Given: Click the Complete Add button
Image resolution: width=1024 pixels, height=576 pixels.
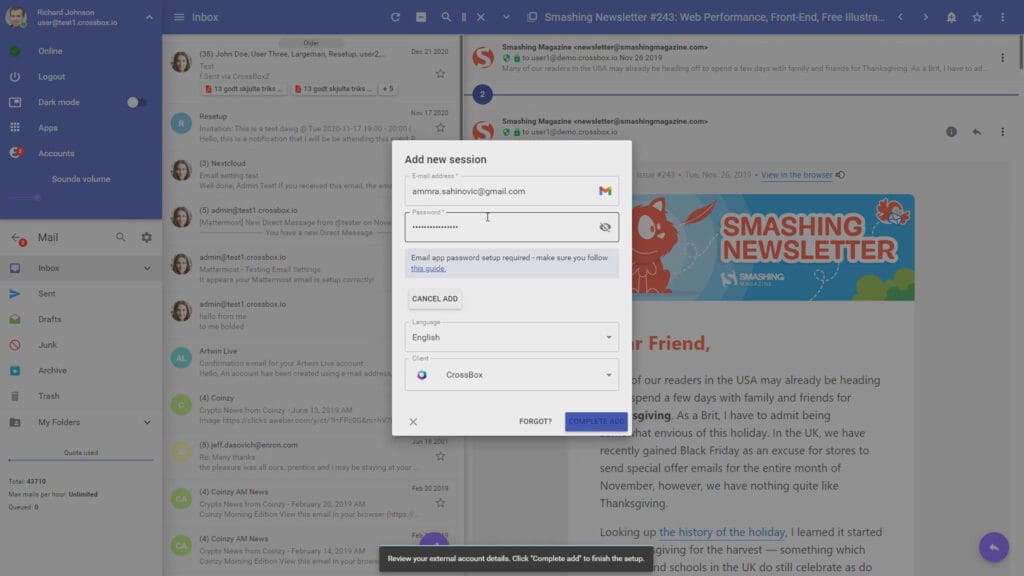Looking at the screenshot, I should (596, 421).
